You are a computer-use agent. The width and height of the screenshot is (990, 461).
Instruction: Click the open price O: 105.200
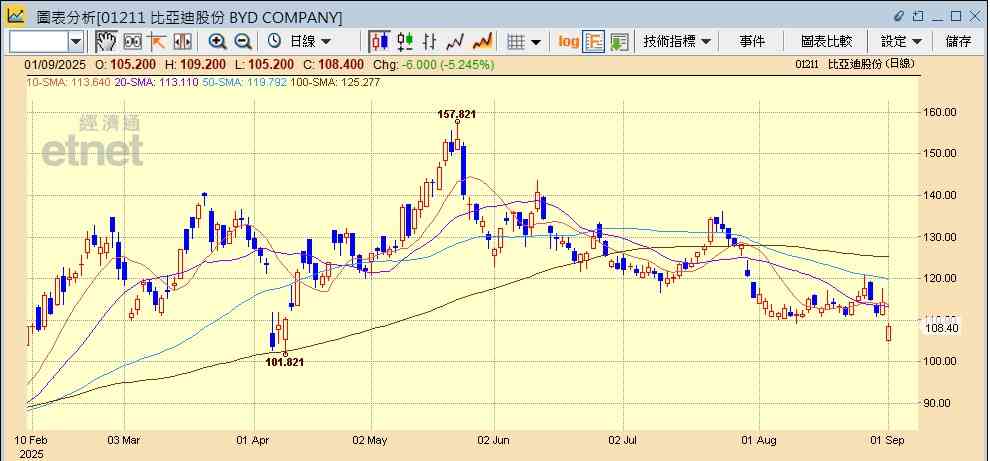coord(124,64)
